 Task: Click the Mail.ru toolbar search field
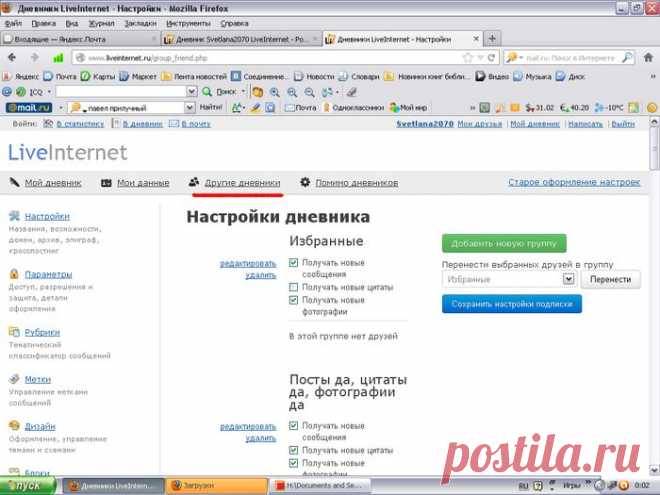(x=132, y=108)
